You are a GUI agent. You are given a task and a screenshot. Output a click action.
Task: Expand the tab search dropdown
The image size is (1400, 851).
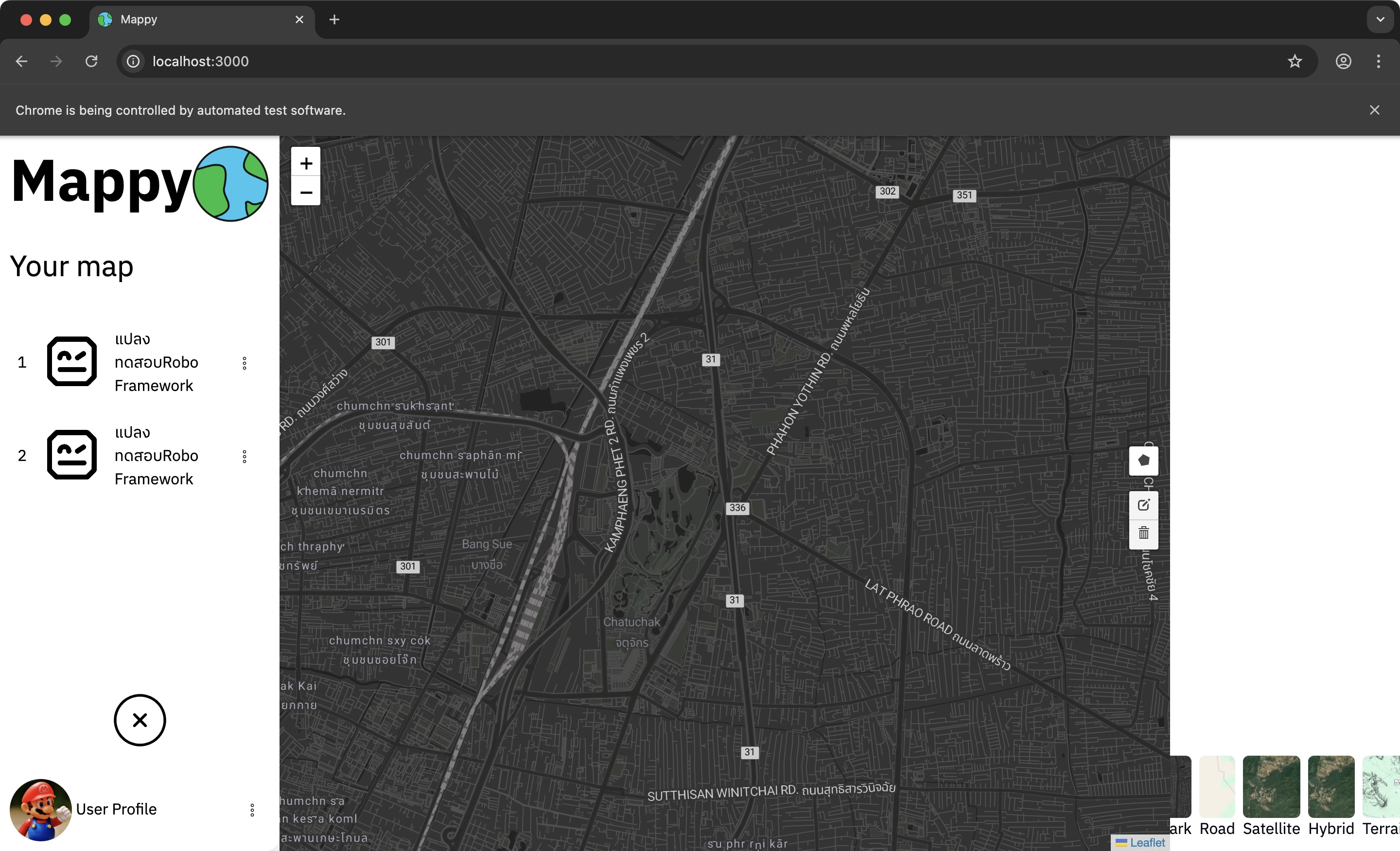point(1380,19)
